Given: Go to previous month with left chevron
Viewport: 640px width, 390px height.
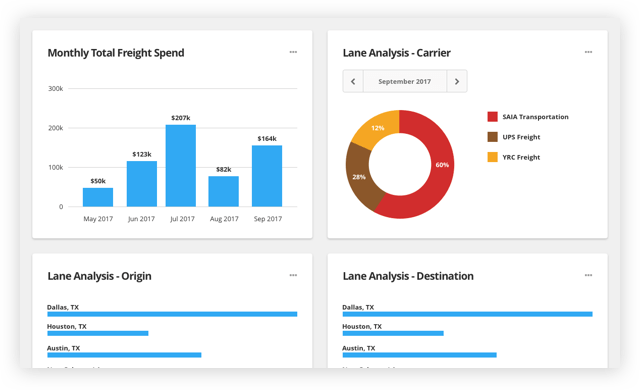Looking at the screenshot, I should (353, 81).
